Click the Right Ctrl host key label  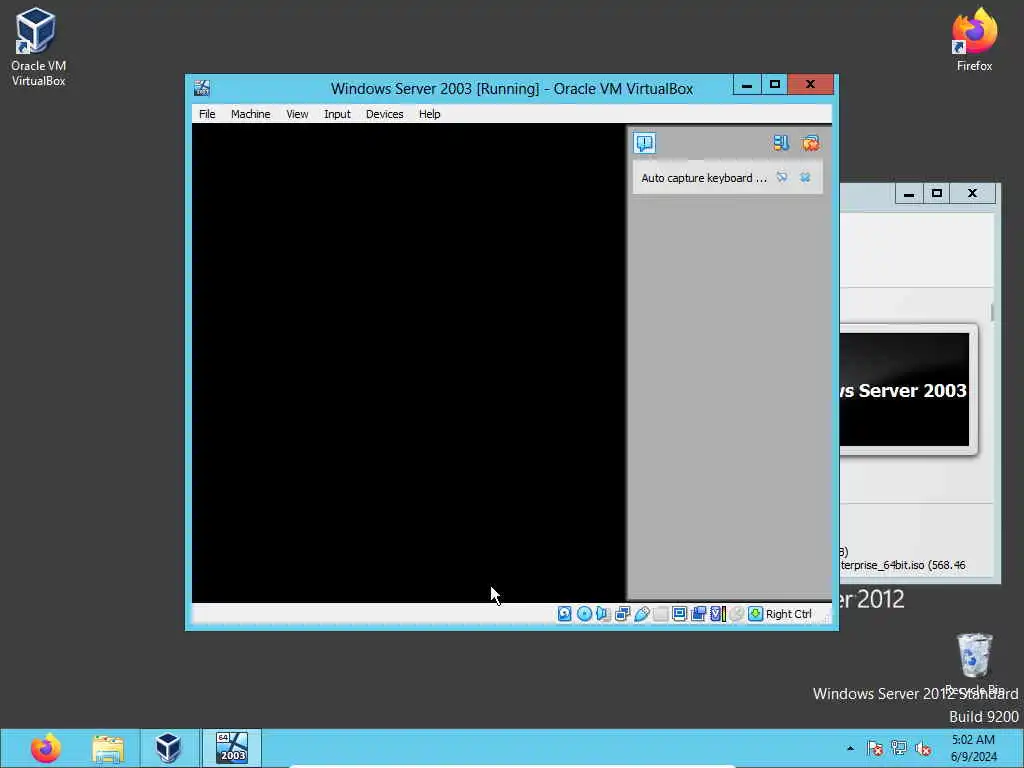click(x=788, y=614)
